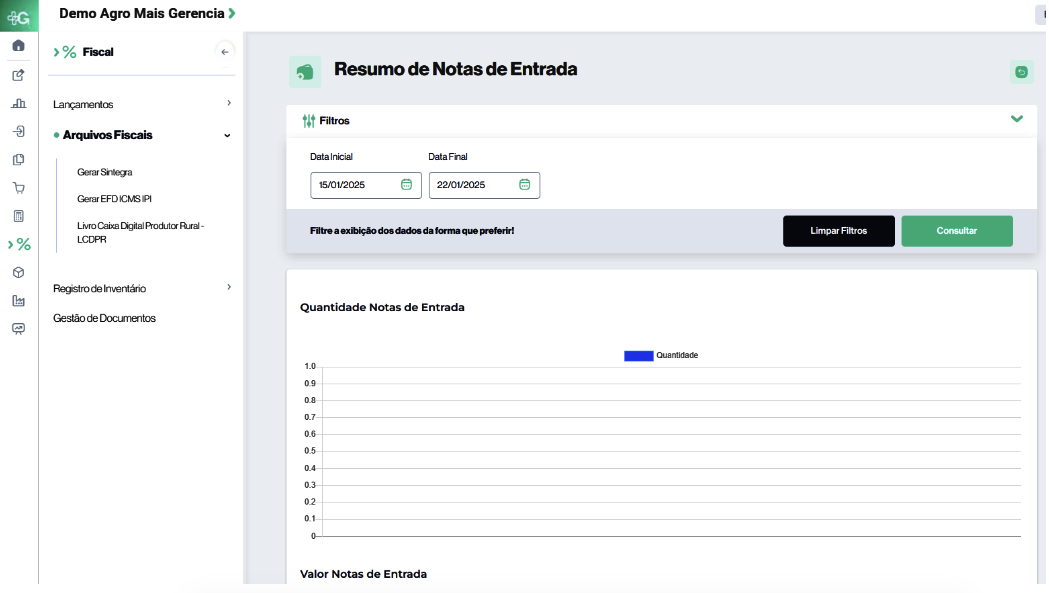The height and width of the screenshot is (593, 1049).
Task: Open Gerar Sintegra menu item
Action: (x=104, y=172)
